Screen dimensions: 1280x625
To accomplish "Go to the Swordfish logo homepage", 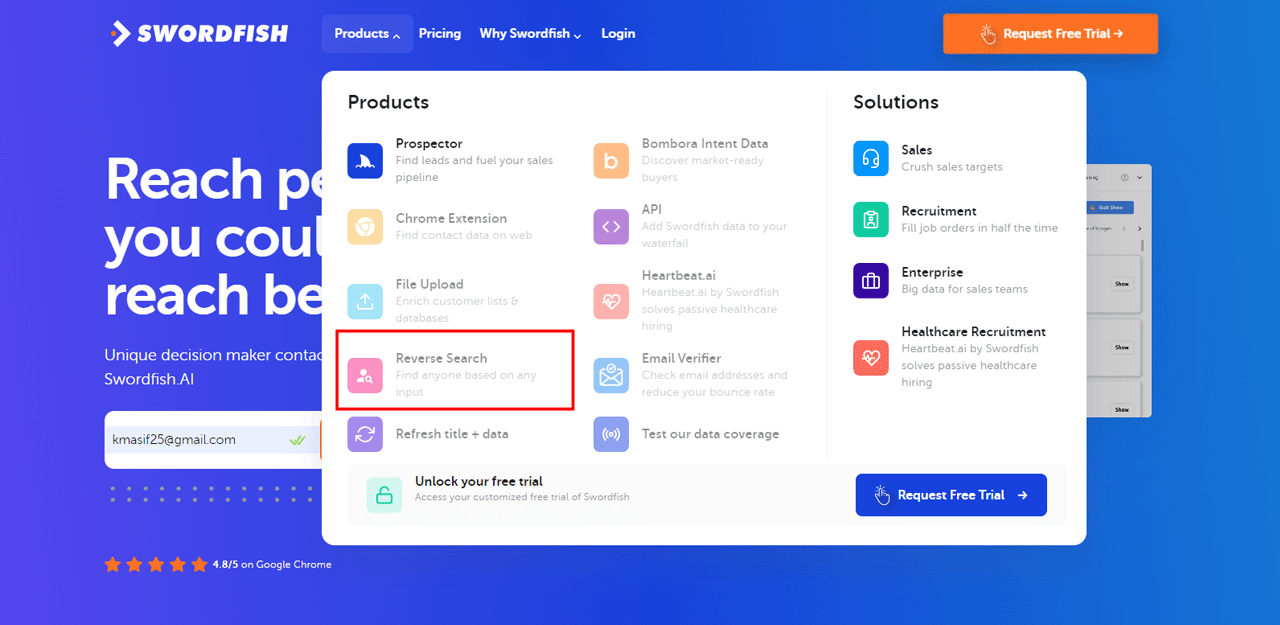I will (x=200, y=34).
